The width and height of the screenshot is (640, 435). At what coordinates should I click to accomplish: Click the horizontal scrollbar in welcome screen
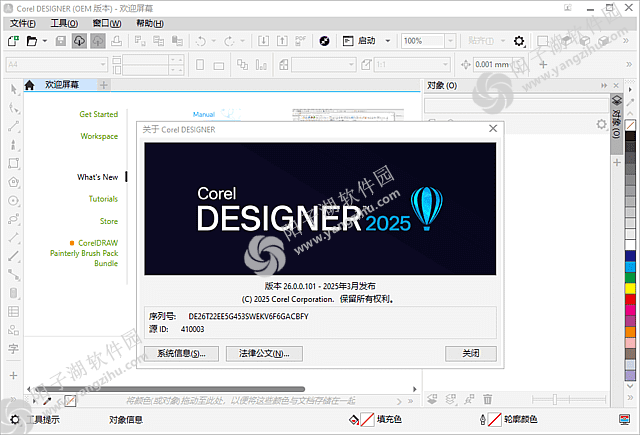169,389
